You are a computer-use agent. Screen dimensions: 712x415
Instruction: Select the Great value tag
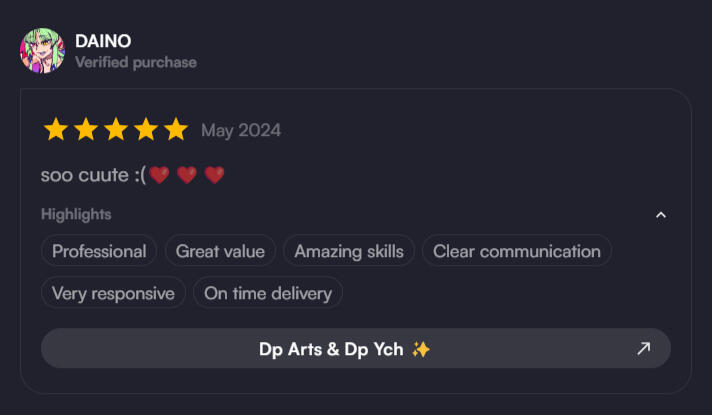point(220,251)
